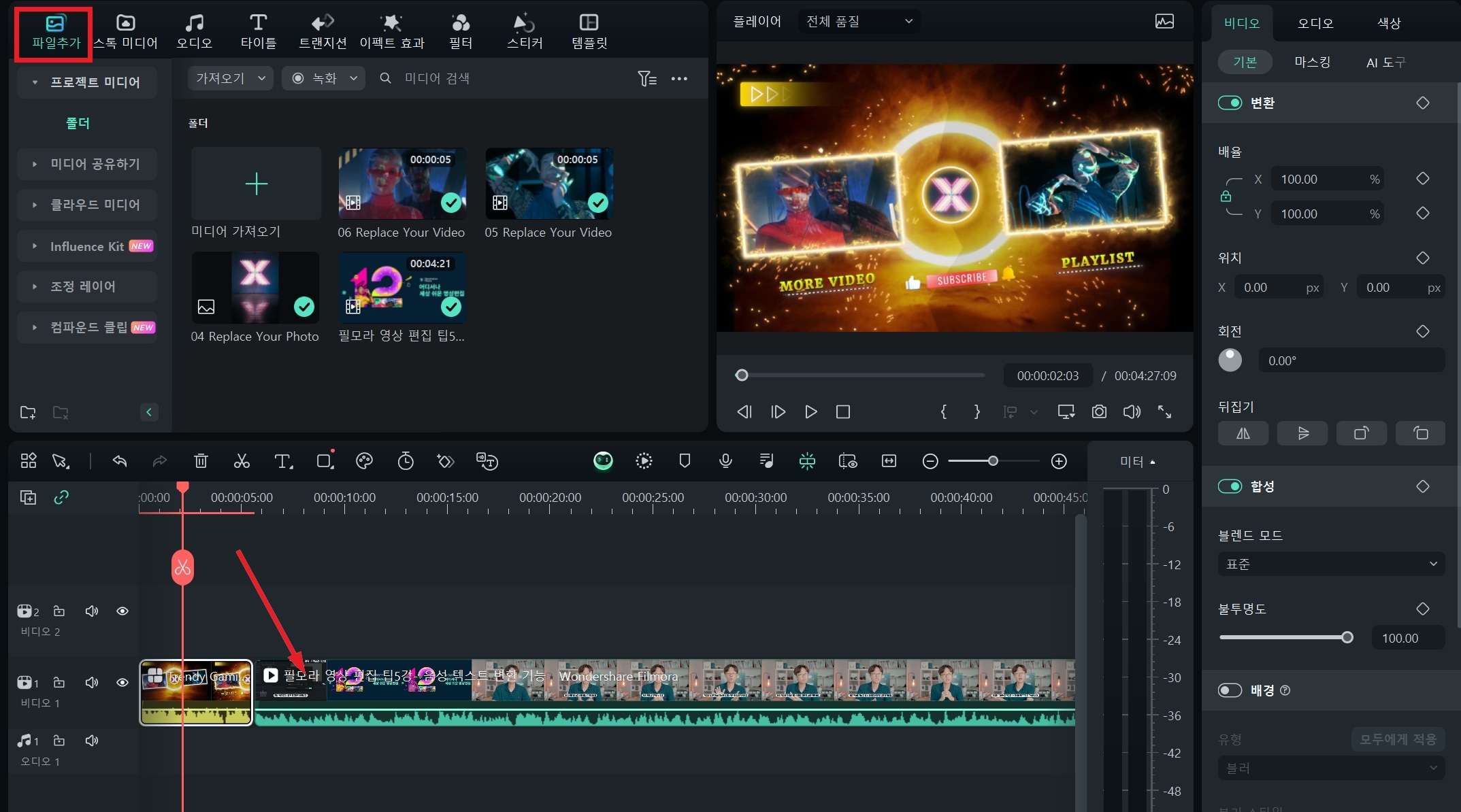Add a marker with shield icon
The height and width of the screenshot is (812, 1461).
coord(685,461)
